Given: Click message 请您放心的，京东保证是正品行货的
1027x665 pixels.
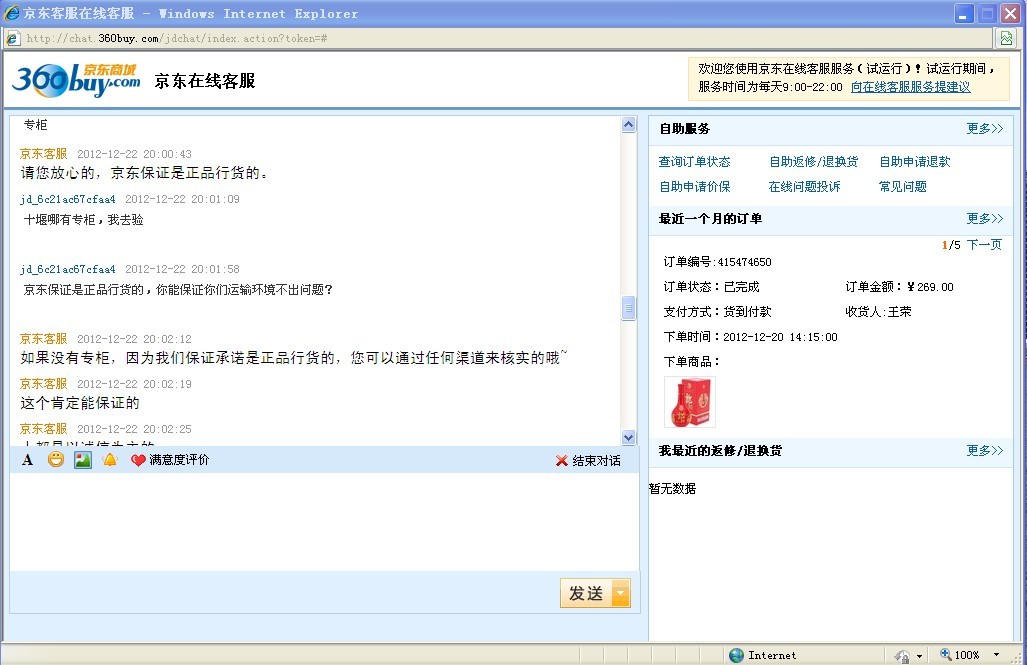Looking at the screenshot, I should [x=144, y=173].
